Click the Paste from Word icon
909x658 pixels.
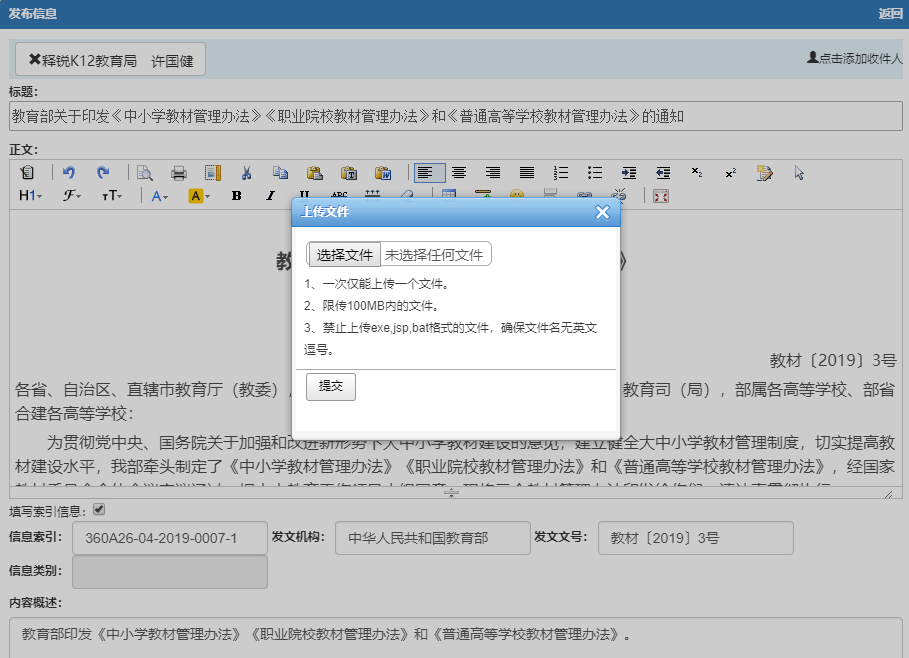click(381, 172)
